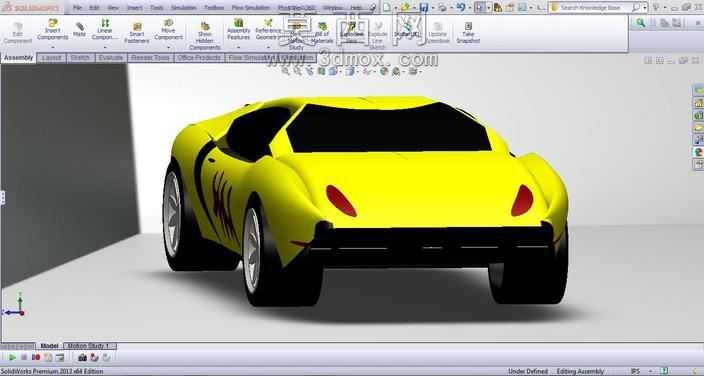Image resolution: width=704 pixels, height=376 pixels.
Task: Click 'Under Defined' status text
Action: (528, 372)
